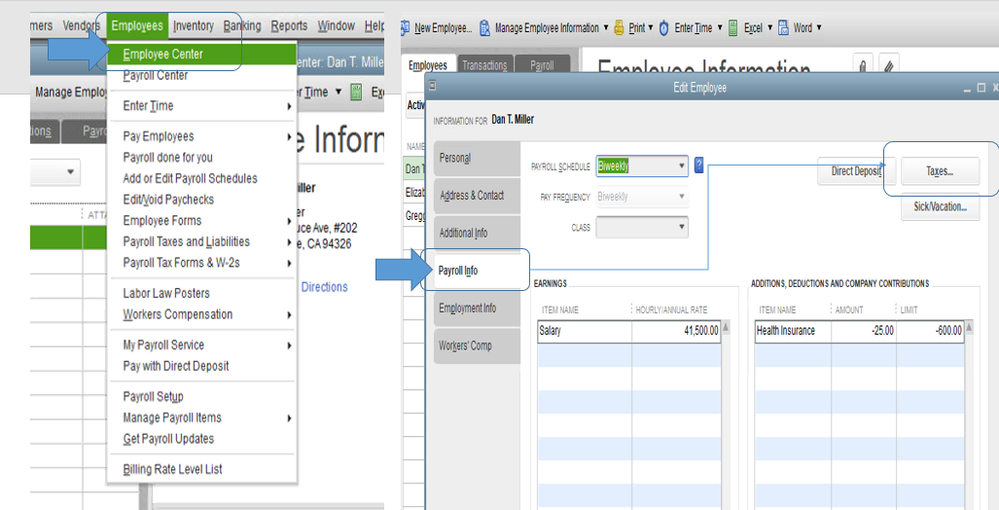Click the -600.00 limit cell

point(930,331)
